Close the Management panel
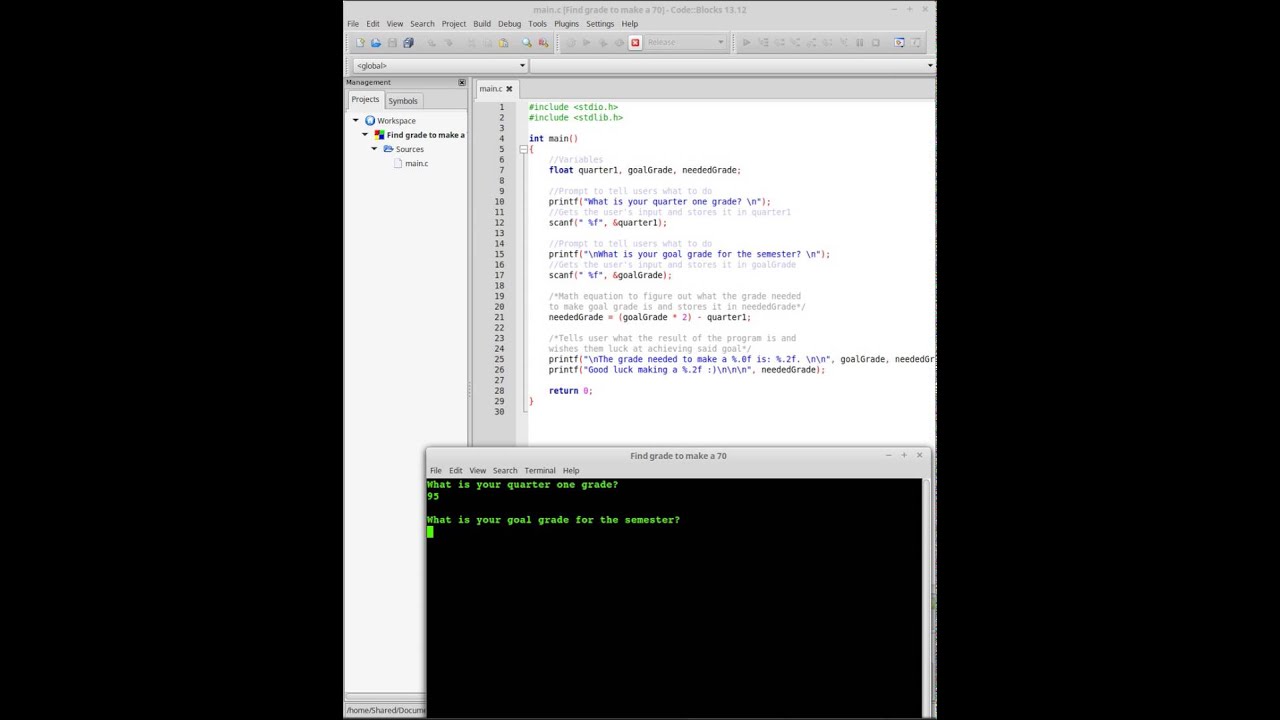Image resolution: width=1280 pixels, height=720 pixels. tap(462, 82)
